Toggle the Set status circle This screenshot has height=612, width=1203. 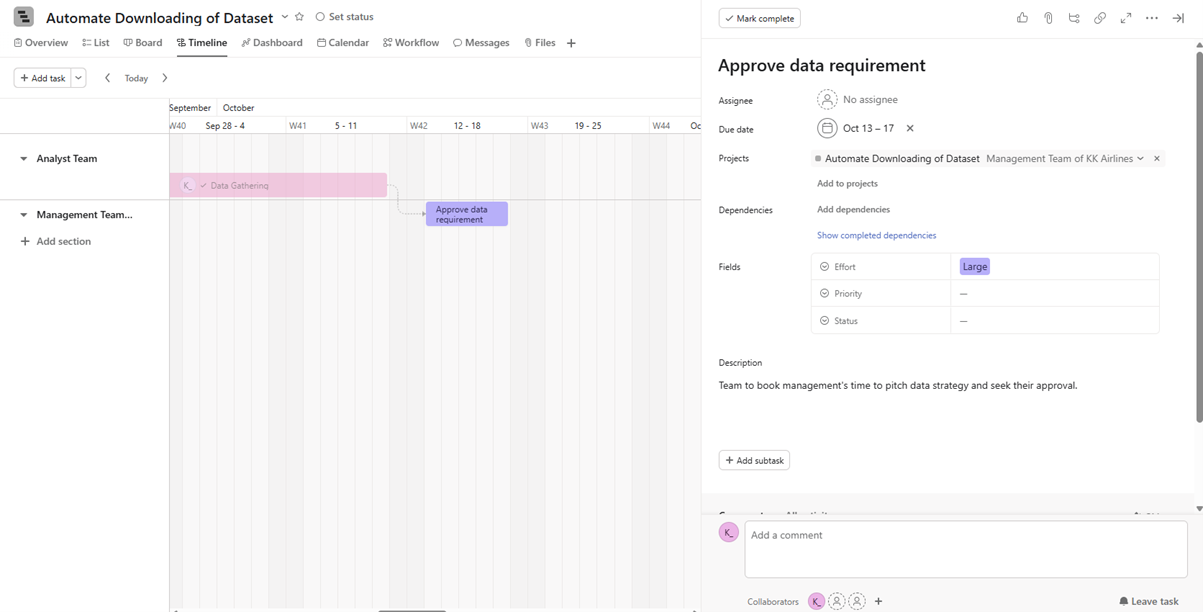320,17
